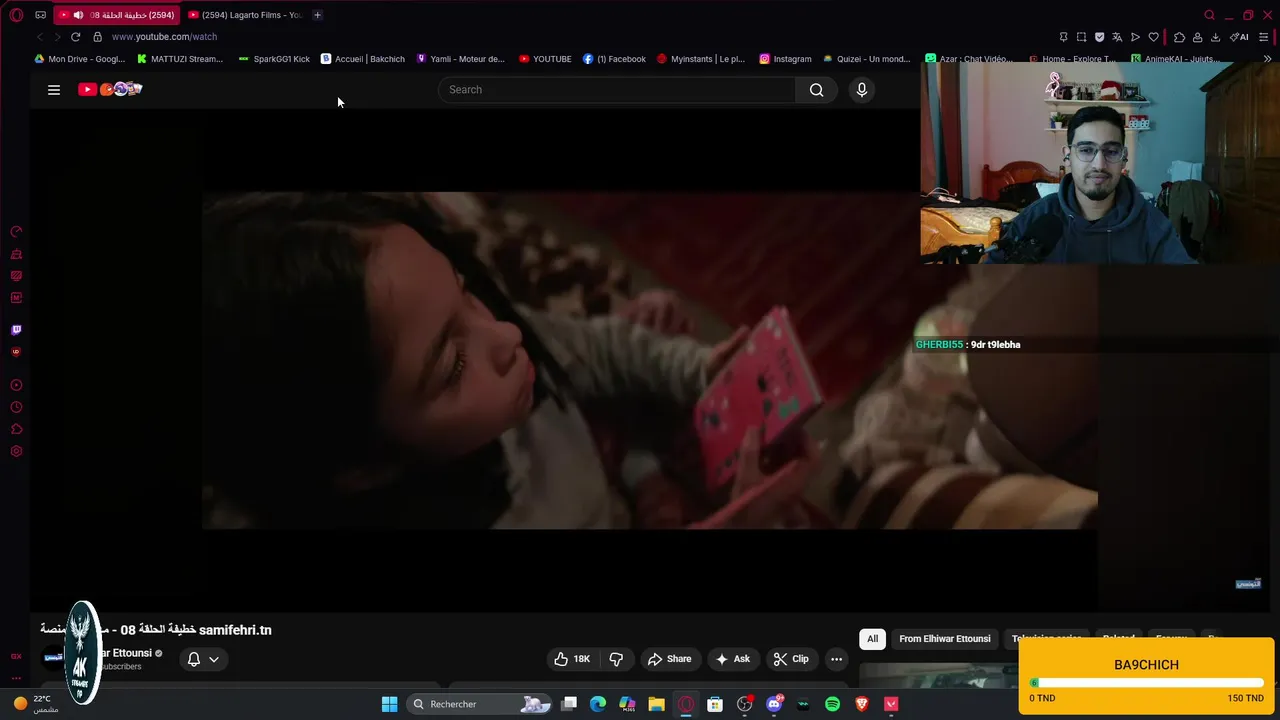Click the taskbar Rechercher search box
The image size is (1280, 720).
pyautogui.click(x=481, y=704)
